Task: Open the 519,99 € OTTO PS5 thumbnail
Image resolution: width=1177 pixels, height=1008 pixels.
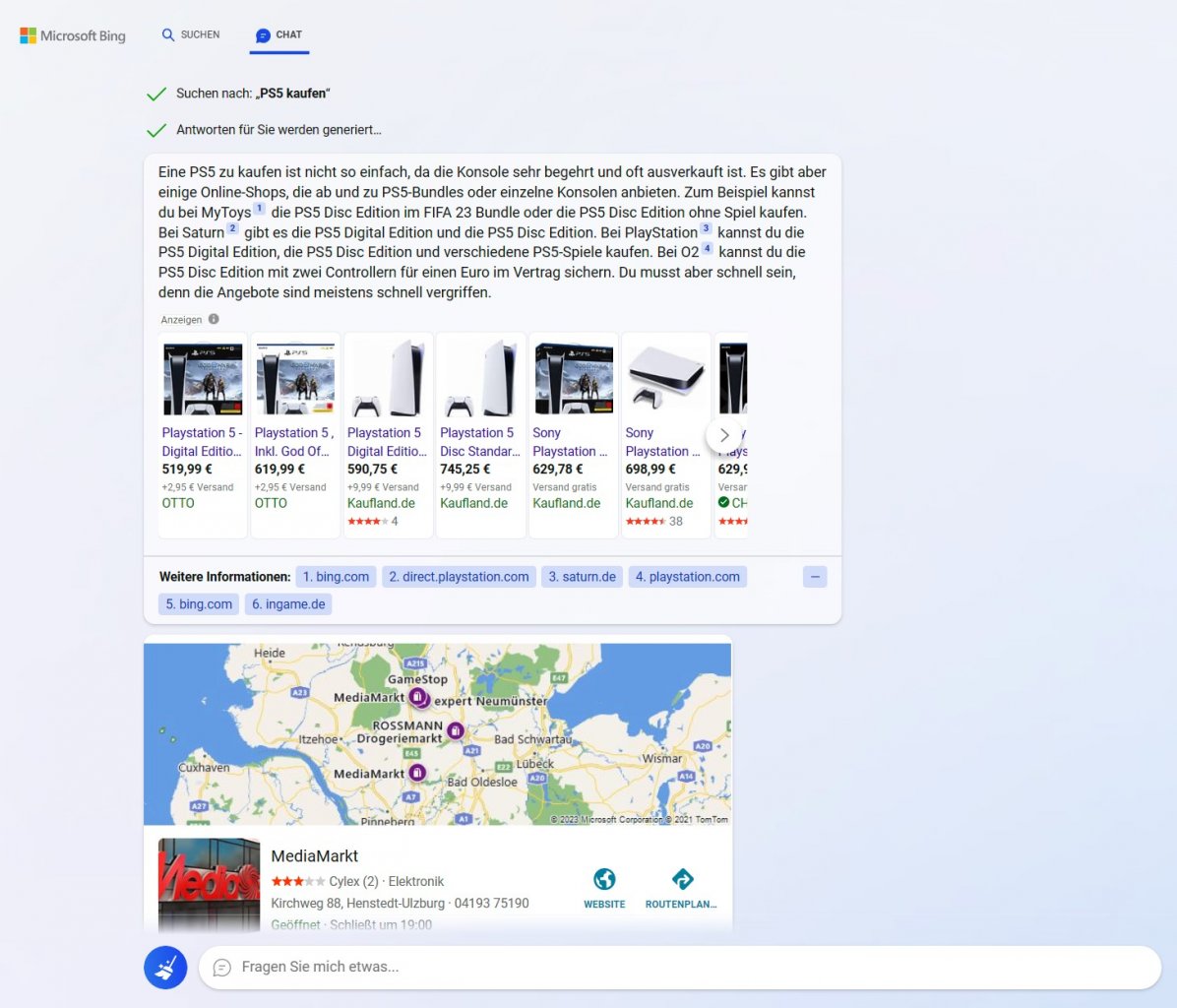Action: 203,379
